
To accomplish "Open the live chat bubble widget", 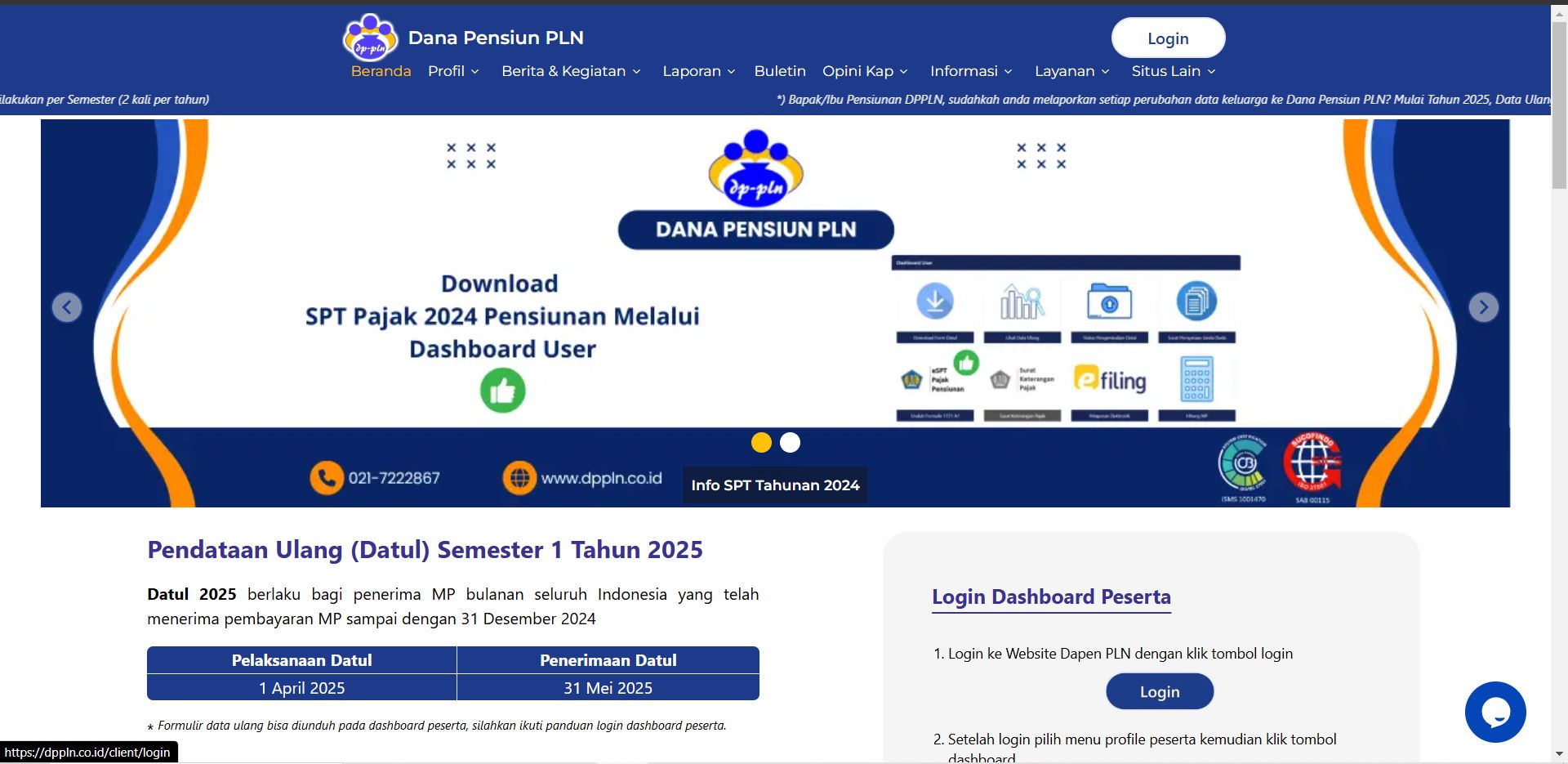I will tap(1495, 712).
